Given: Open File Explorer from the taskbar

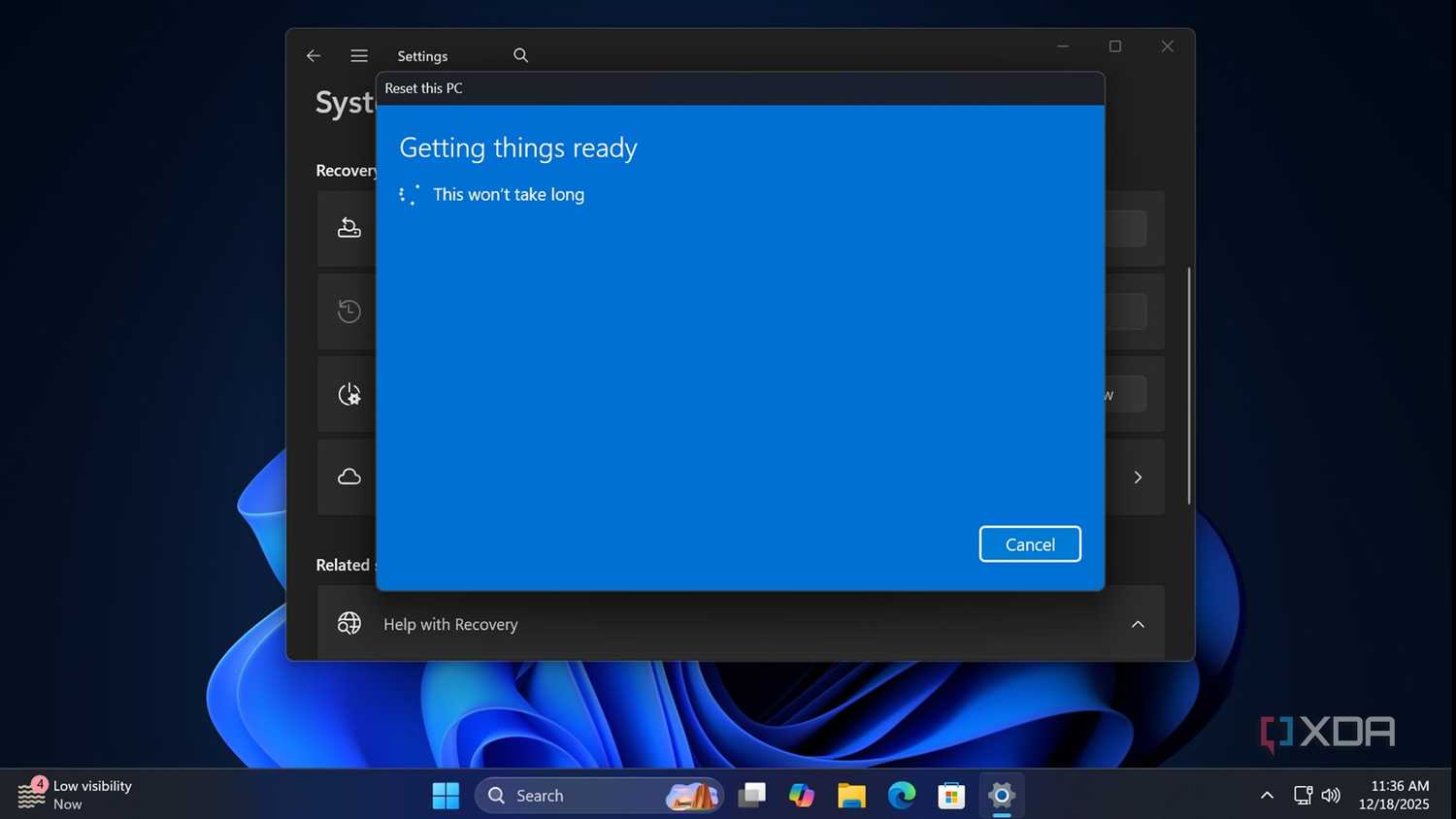Looking at the screenshot, I should [x=851, y=796].
